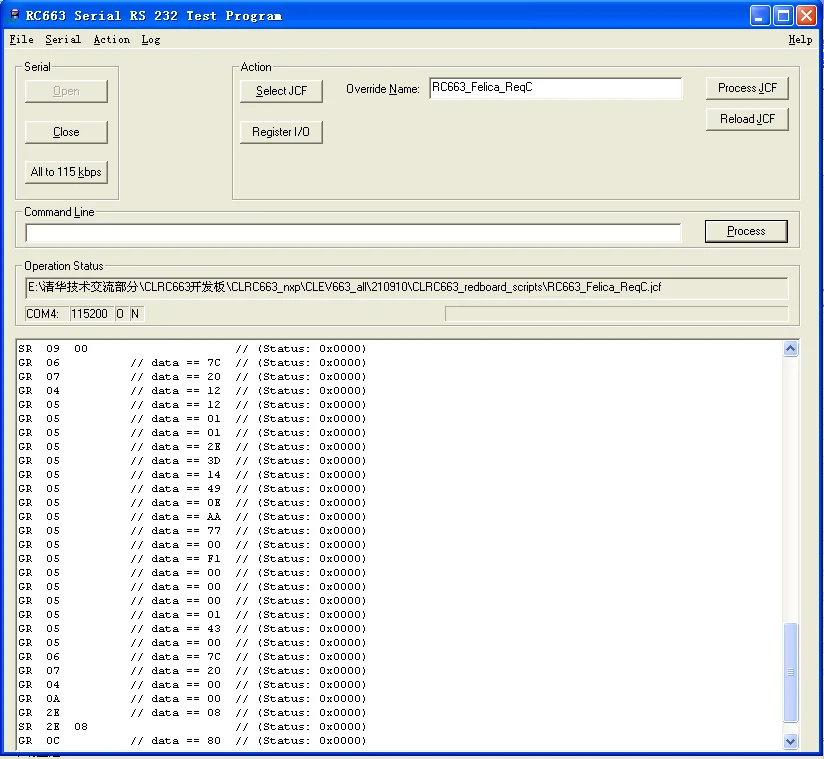Click the log line 'SR 2E 08'
The width and height of the screenshot is (824, 759).
192,727
